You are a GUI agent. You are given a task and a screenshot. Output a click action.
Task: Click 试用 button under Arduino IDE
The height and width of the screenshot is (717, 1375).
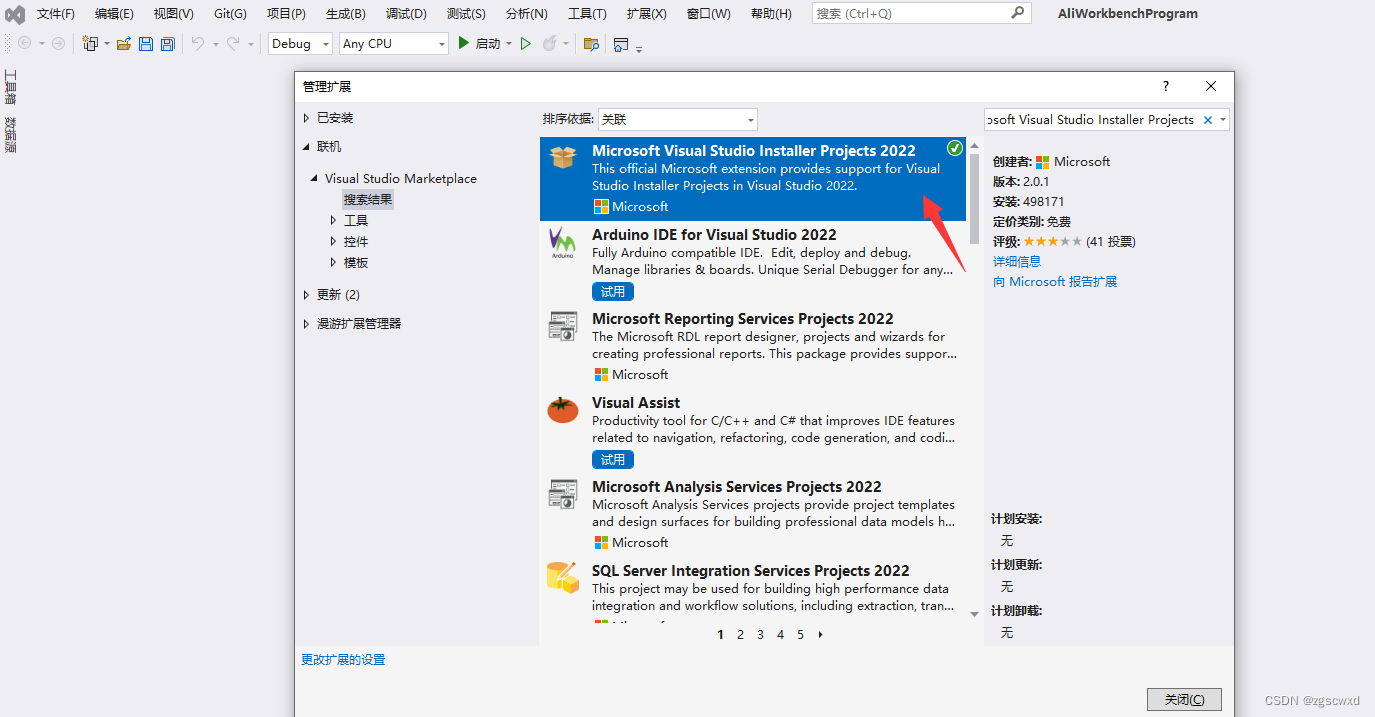613,292
